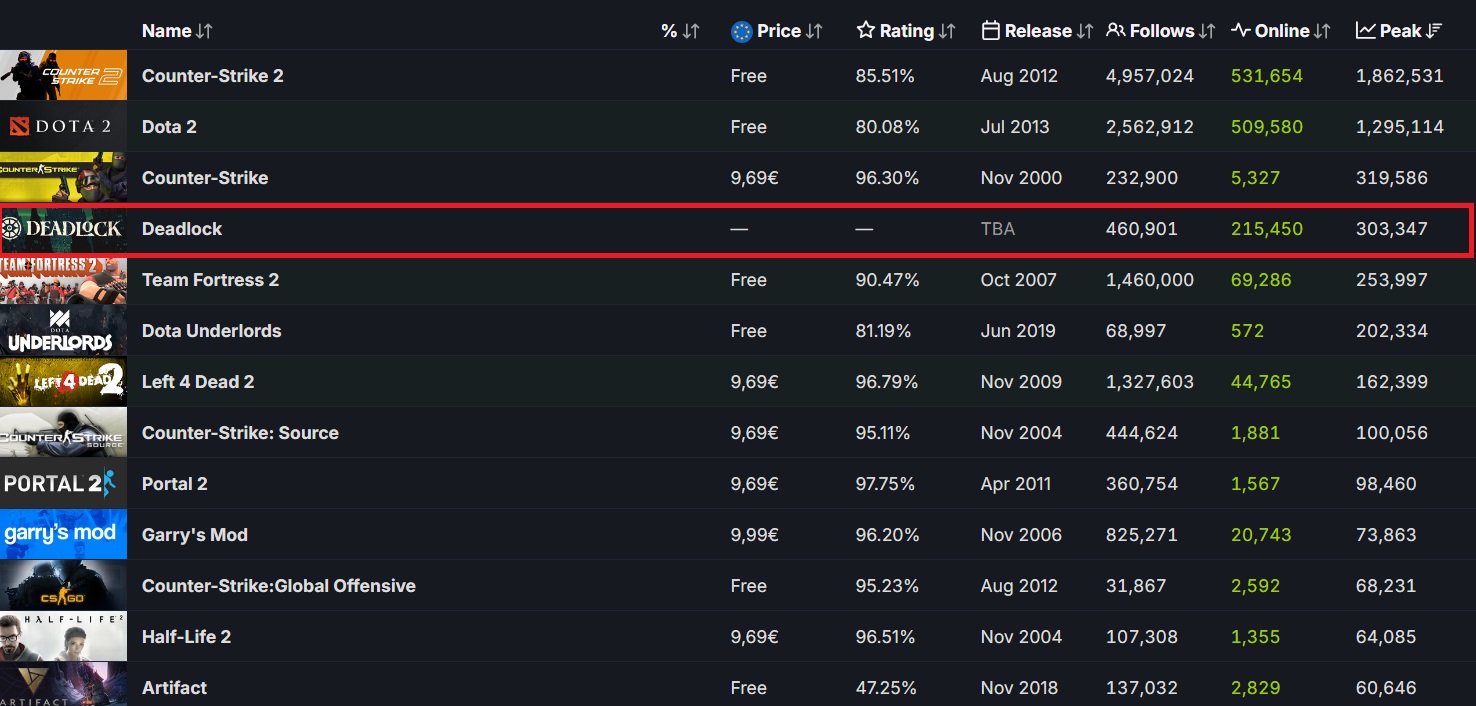Open the Artifact thumbnail image
The height and width of the screenshot is (706, 1476).
tap(63, 685)
